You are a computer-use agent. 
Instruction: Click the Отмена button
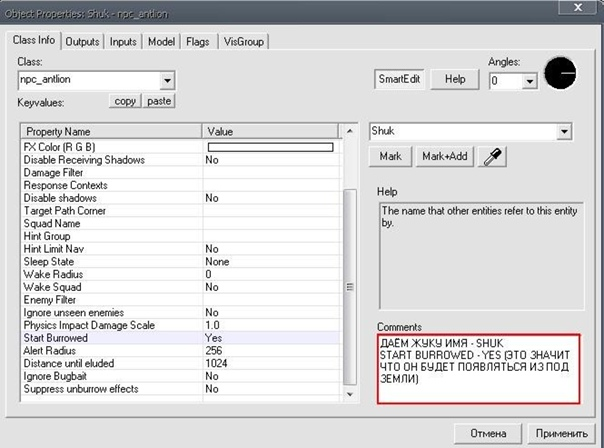point(488,434)
